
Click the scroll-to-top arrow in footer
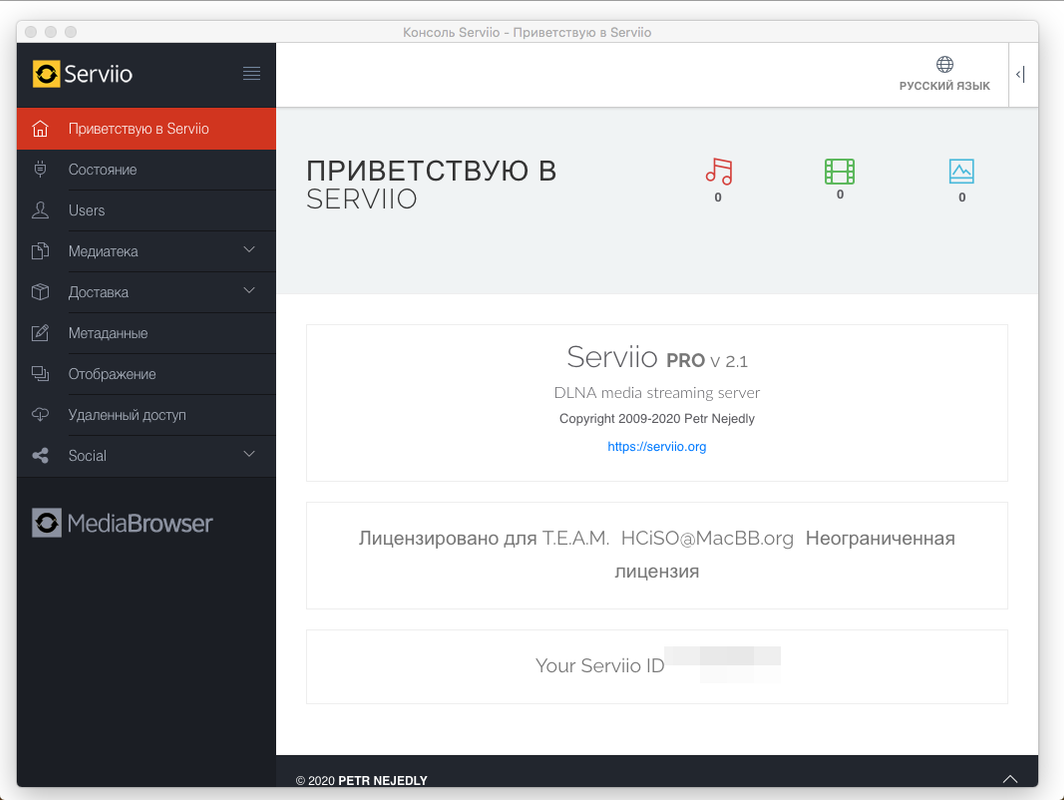pos(1010,779)
